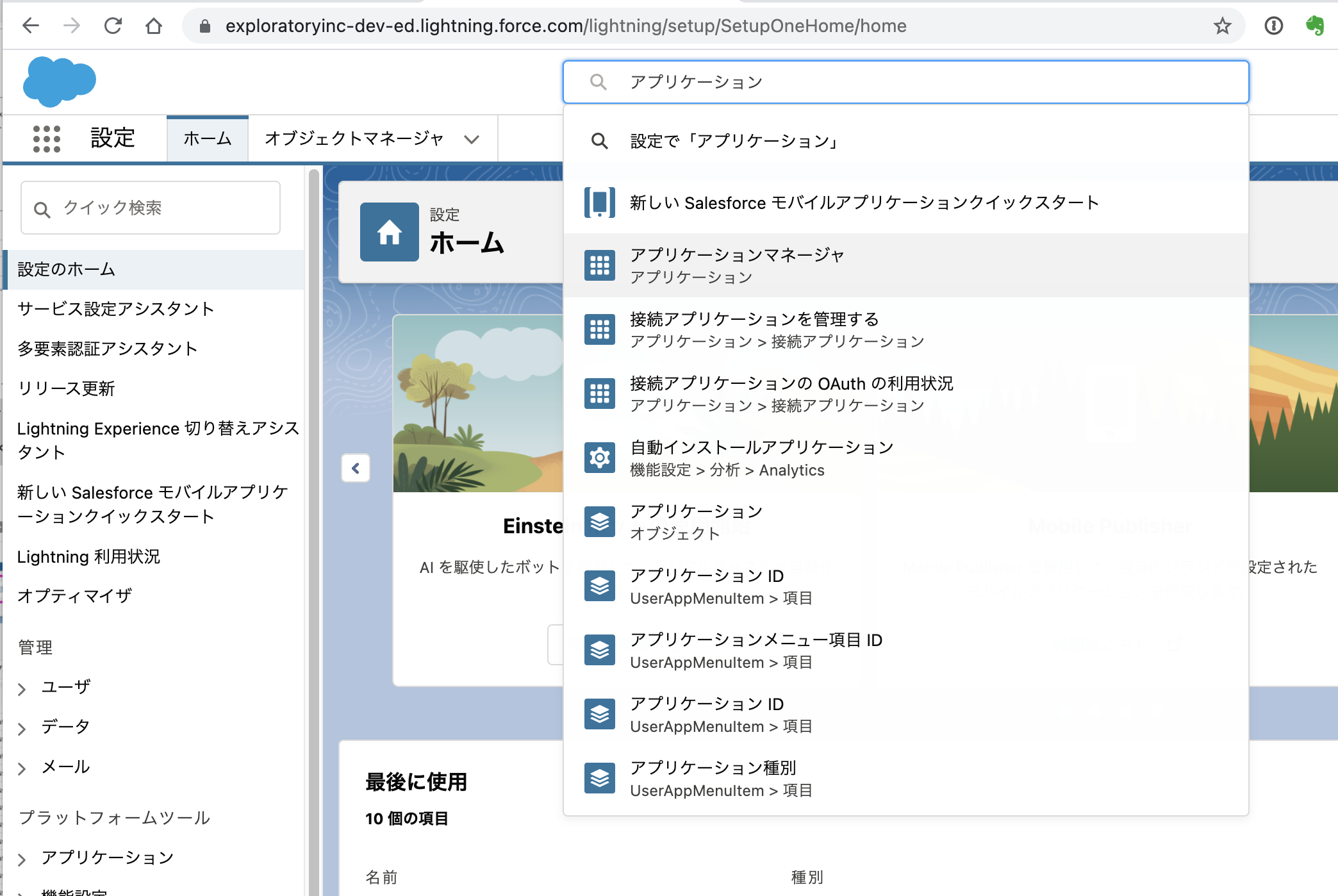
Task: Choose アプリケーションメニュー項目 ID result text
Action: 756,640
